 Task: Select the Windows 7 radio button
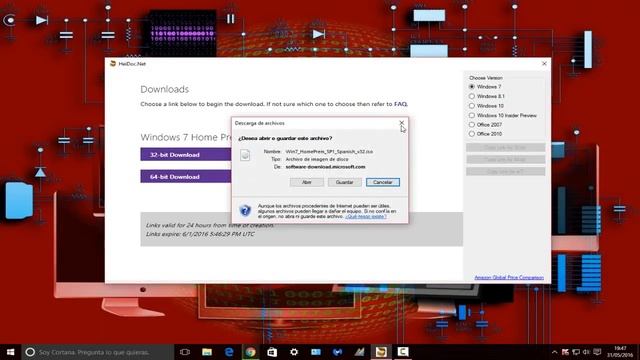click(472, 87)
